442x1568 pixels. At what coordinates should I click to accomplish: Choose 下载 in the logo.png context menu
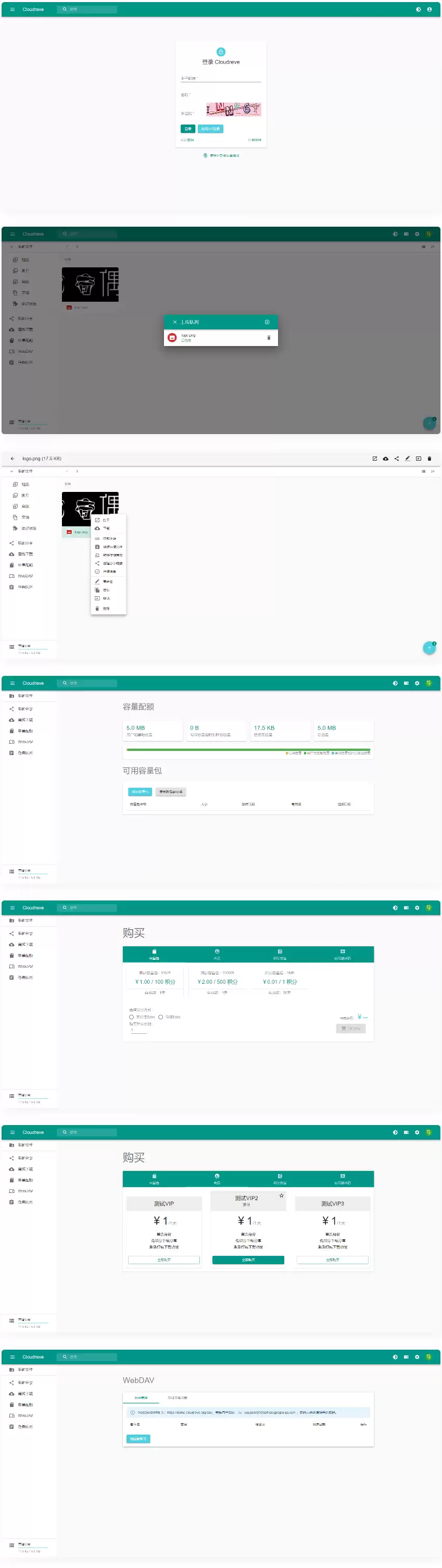pos(108,528)
